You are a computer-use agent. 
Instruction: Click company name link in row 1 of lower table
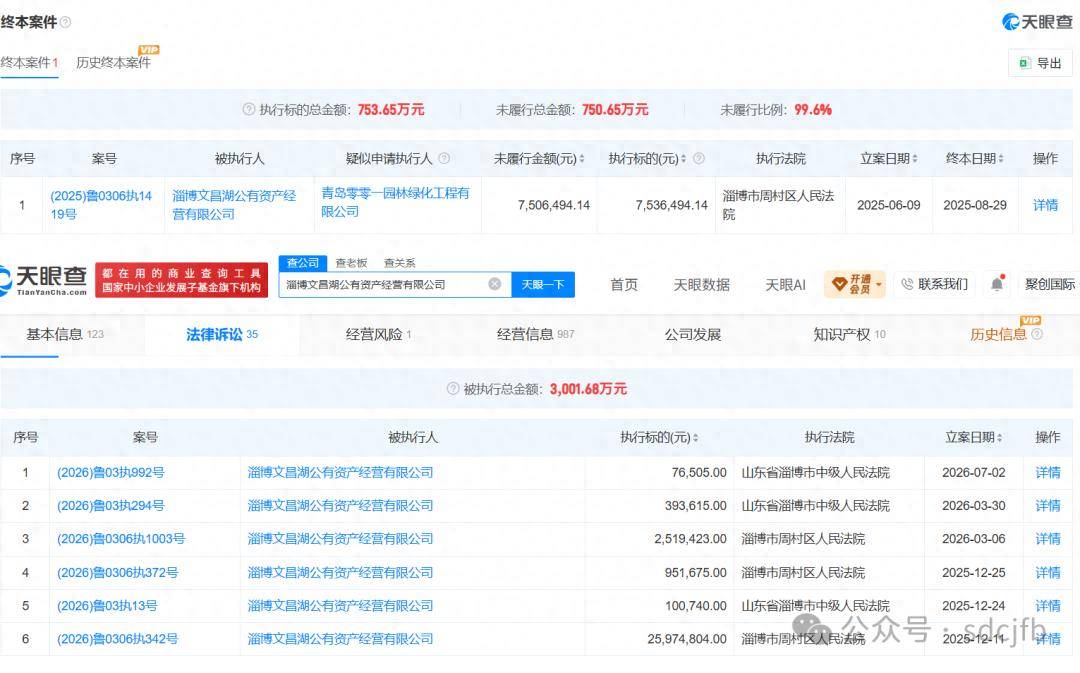[340, 473]
